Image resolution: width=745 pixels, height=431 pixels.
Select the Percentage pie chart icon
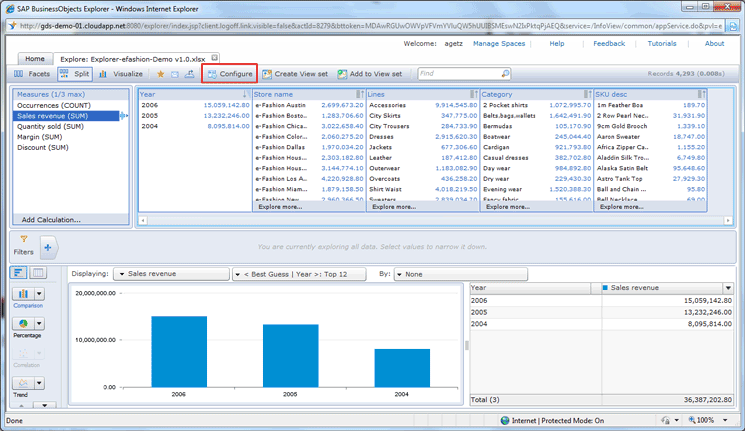pyautogui.click(x=23, y=324)
